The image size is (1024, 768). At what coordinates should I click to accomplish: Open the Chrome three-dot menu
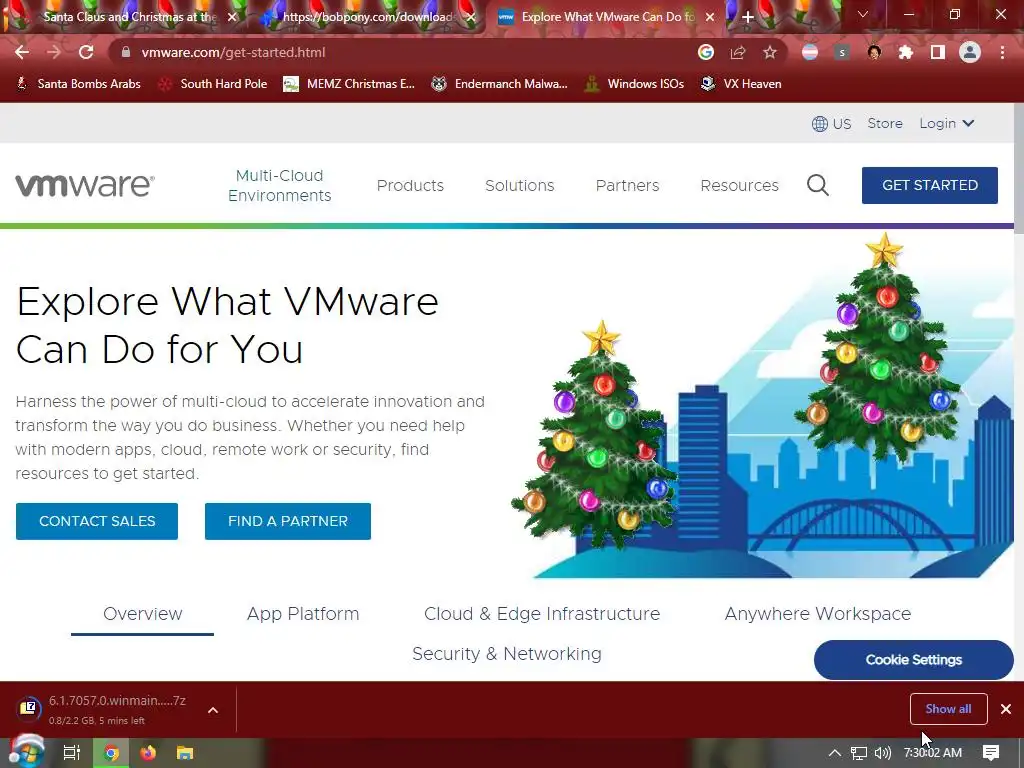[x=1002, y=52]
